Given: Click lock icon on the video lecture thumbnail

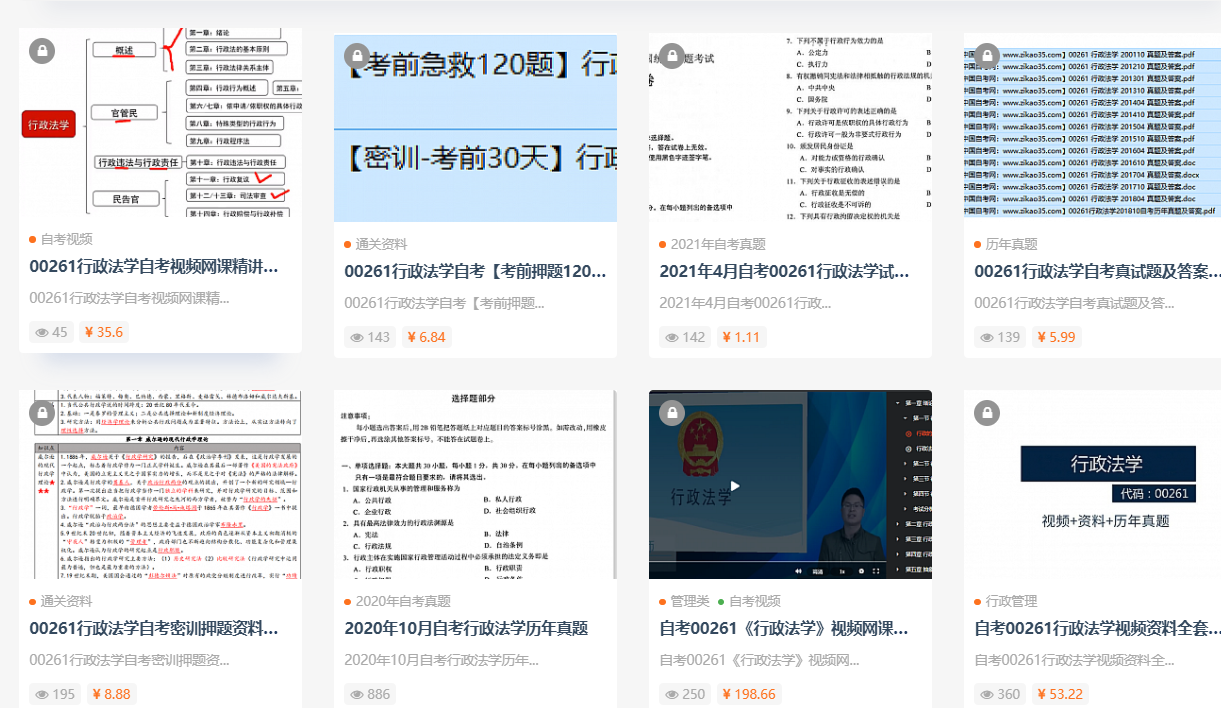Looking at the screenshot, I should click(672, 412).
